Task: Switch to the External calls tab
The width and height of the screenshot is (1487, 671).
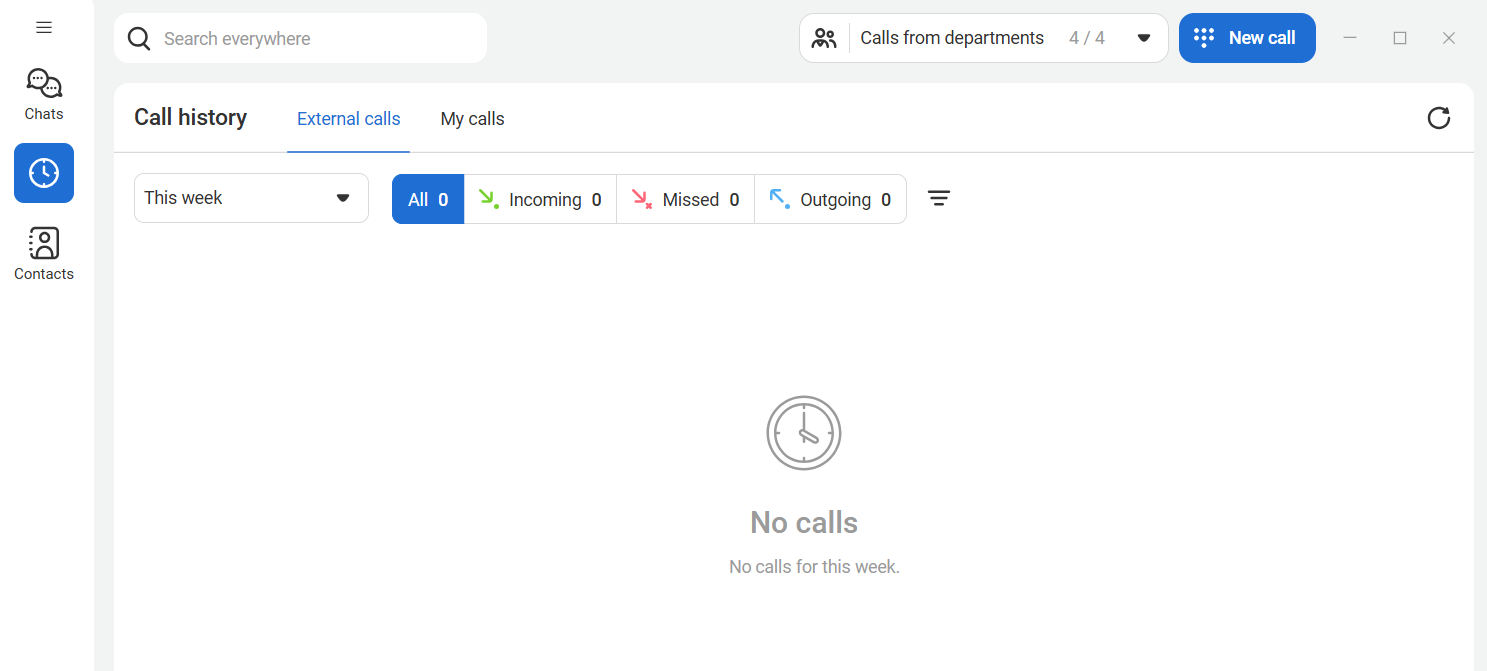Action: pyautogui.click(x=348, y=119)
